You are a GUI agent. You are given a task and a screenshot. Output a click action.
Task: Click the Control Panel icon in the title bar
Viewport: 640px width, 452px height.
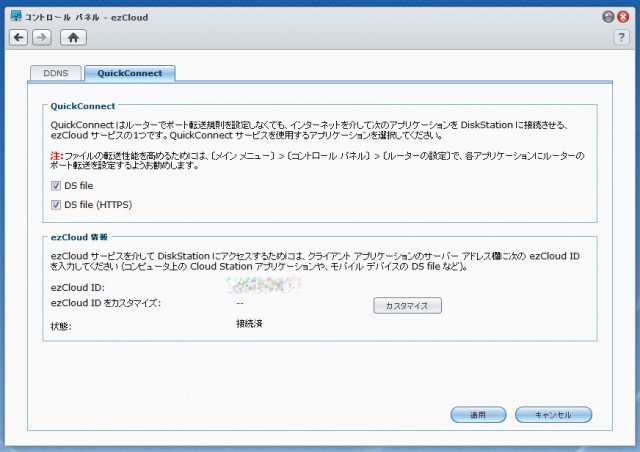pyautogui.click(x=16, y=16)
